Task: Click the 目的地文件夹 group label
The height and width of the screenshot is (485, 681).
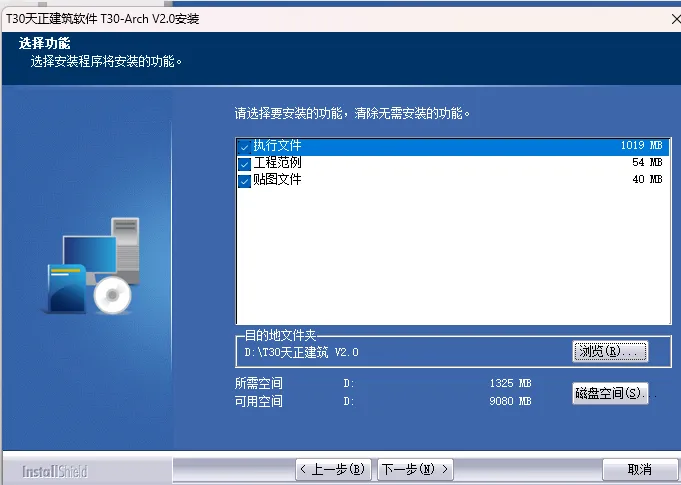Action: [x=281, y=335]
